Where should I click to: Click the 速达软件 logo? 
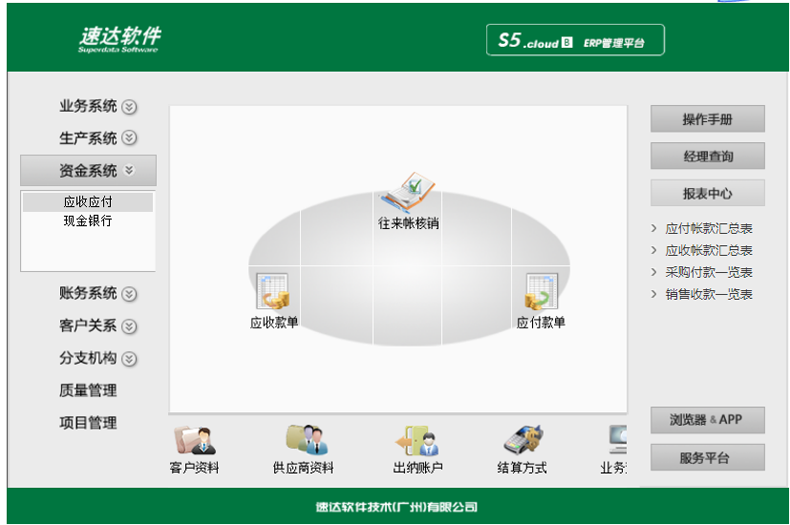(119, 39)
